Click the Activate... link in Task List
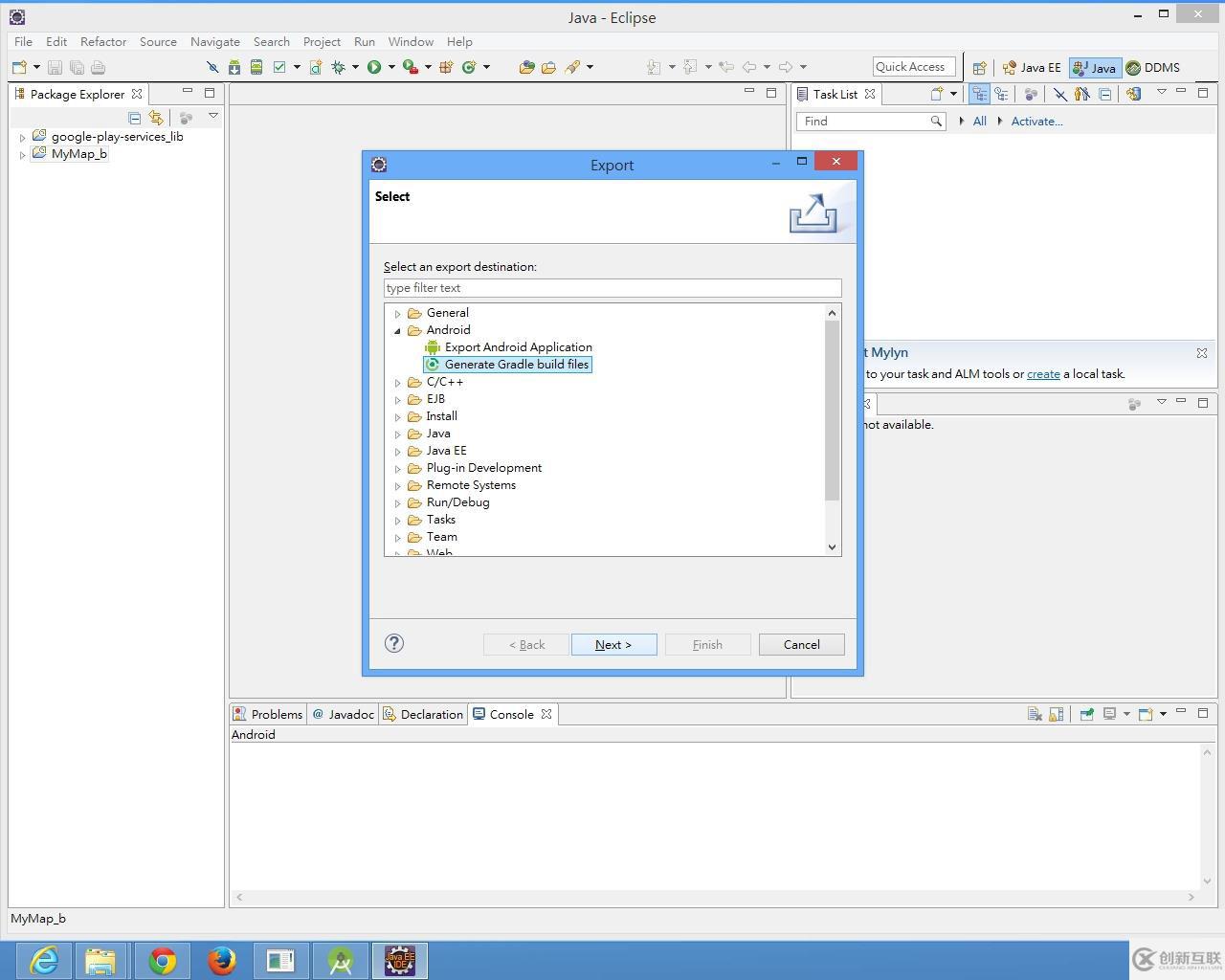The image size is (1225, 980). (1036, 122)
